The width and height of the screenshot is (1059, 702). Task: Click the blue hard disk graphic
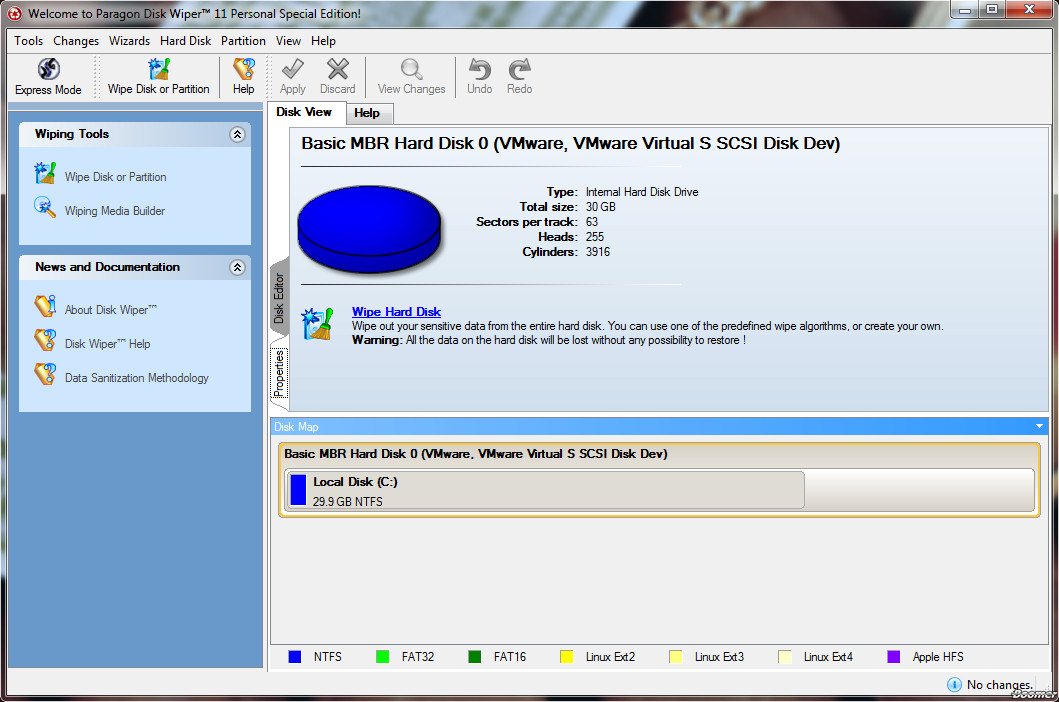(369, 229)
